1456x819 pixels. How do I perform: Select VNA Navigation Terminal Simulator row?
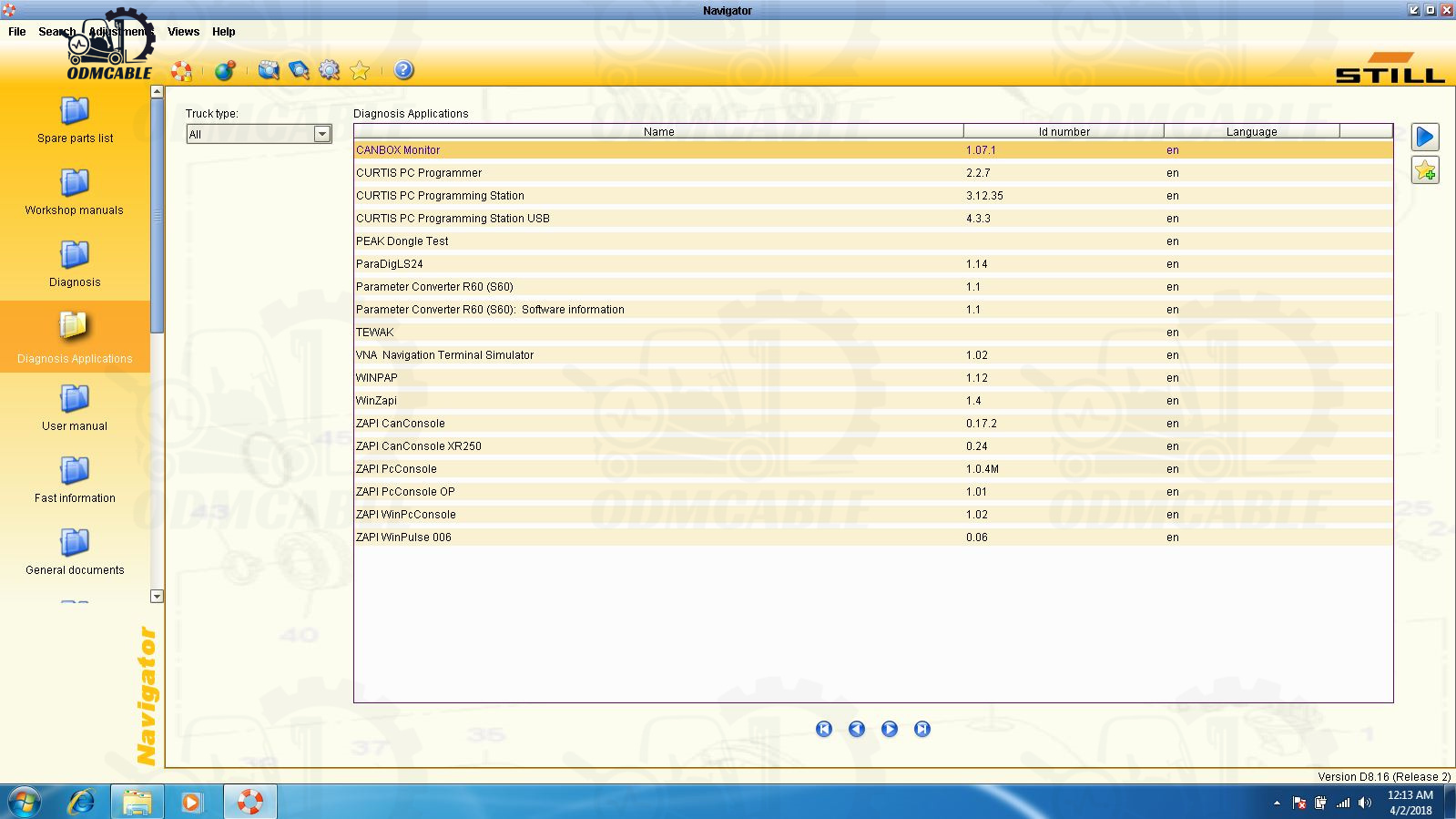click(x=873, y=355)
